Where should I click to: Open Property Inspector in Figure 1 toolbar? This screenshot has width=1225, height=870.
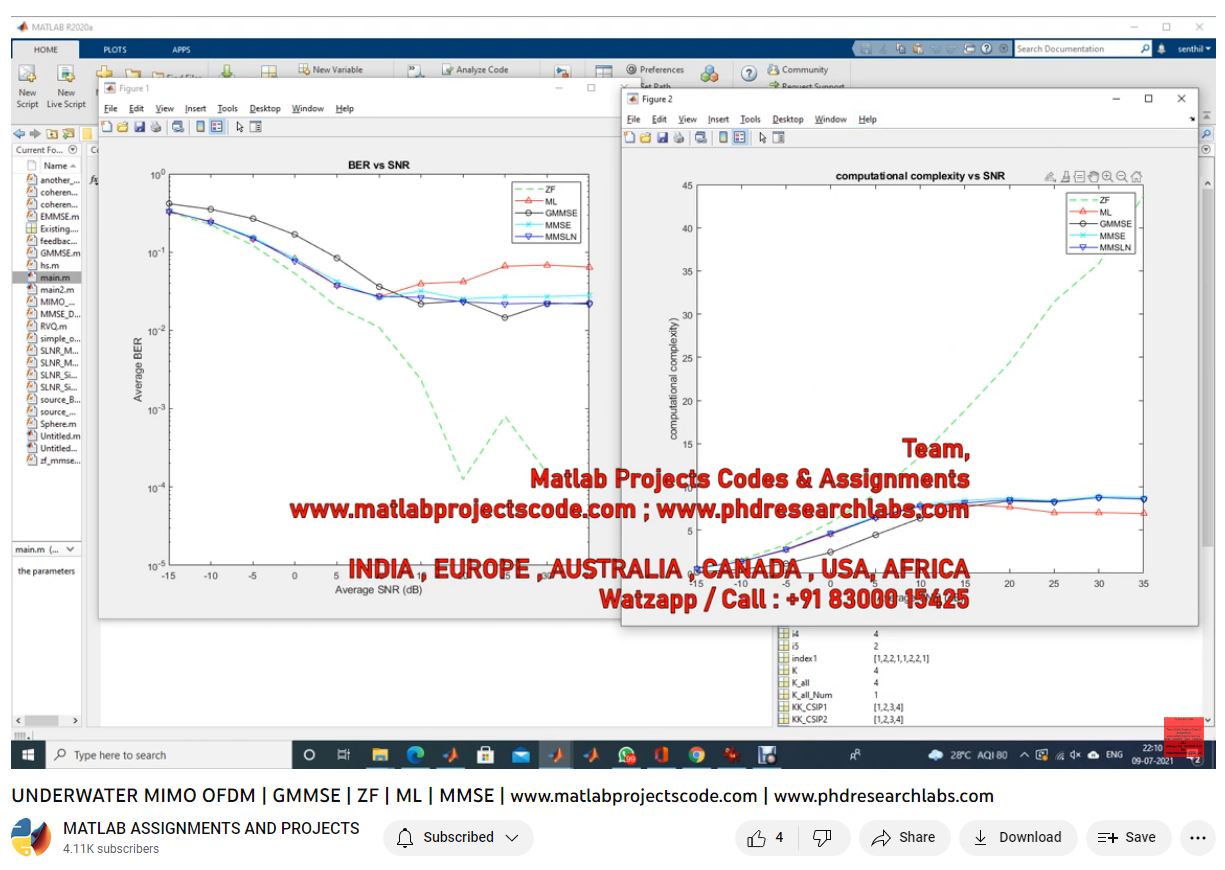(x=256, y=127)
